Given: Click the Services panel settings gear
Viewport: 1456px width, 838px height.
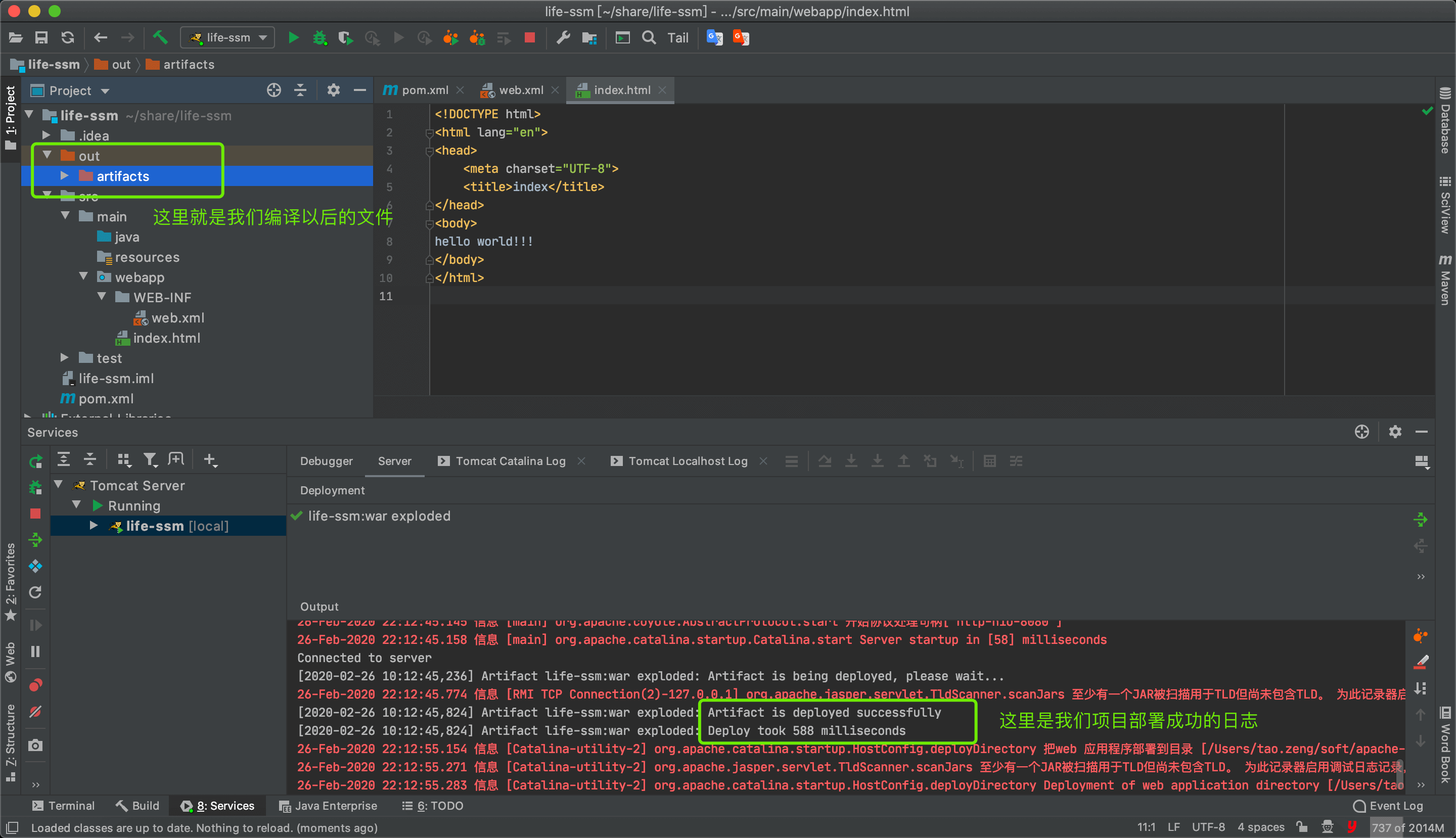Looking at the screenshot, I should (x=1394, y=432).
